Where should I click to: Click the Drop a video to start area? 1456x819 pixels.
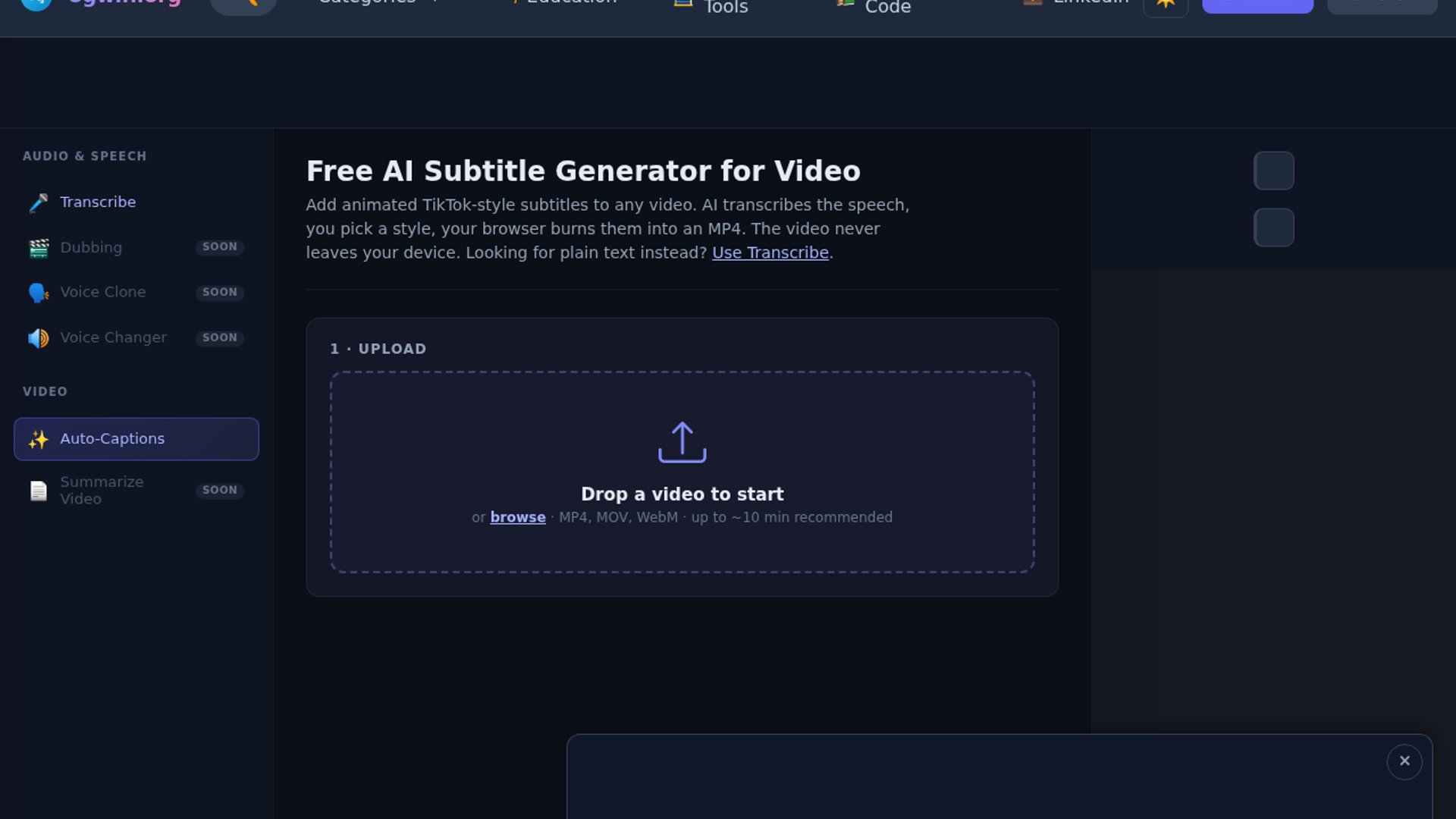click(682, 494)
